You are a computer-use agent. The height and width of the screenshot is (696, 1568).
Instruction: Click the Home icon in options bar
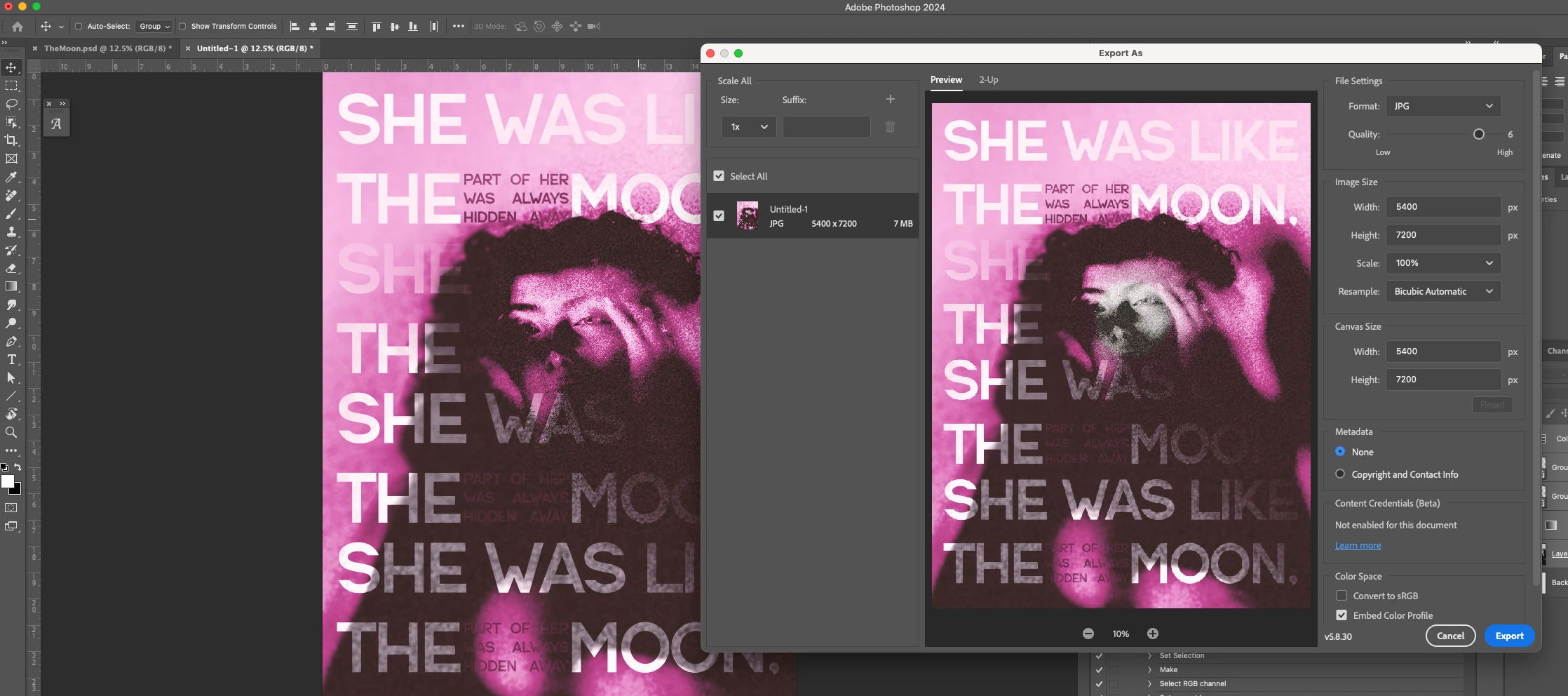(18, 27)
